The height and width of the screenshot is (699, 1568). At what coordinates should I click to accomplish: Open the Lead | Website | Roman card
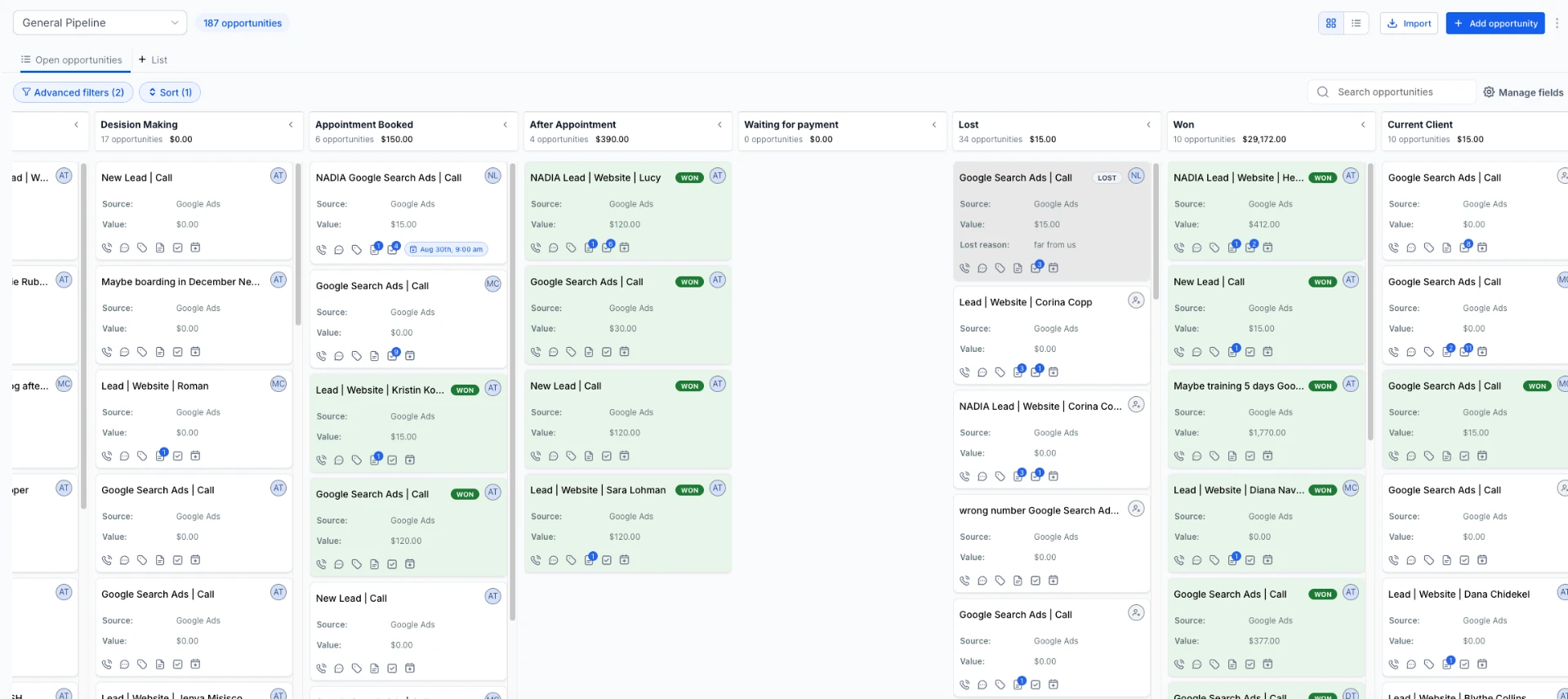[x=194, y=421]
